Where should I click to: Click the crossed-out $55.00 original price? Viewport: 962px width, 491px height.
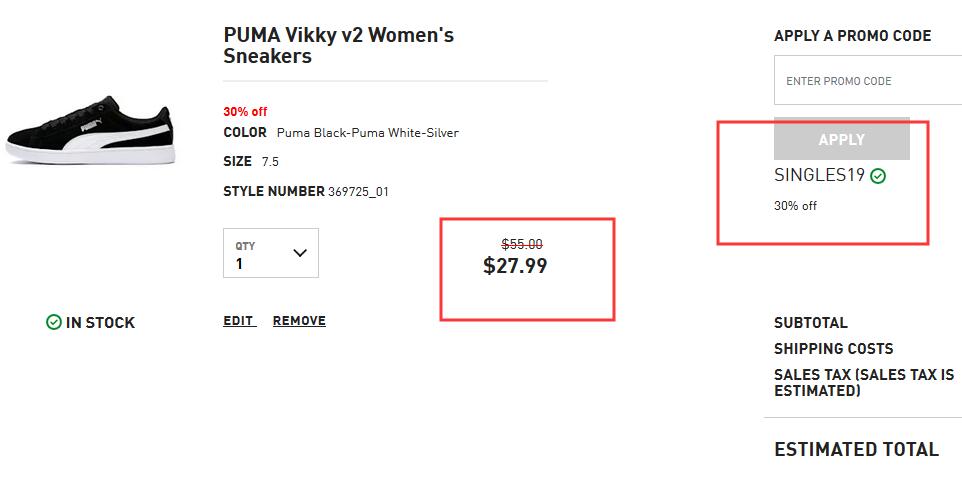pos(522,244)
